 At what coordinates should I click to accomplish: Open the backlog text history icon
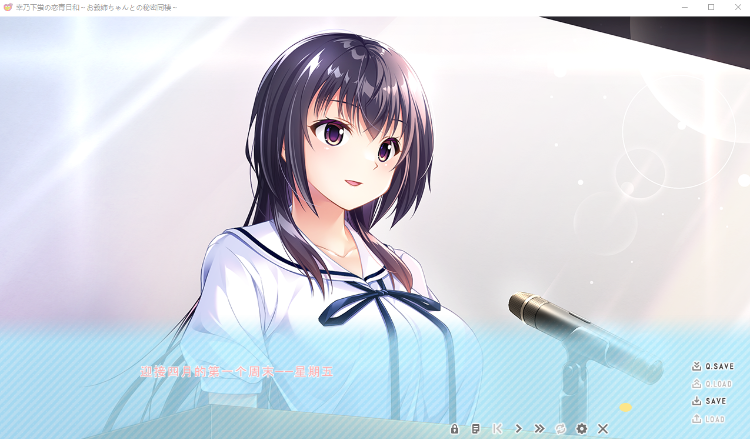click(x=475, y=429)
